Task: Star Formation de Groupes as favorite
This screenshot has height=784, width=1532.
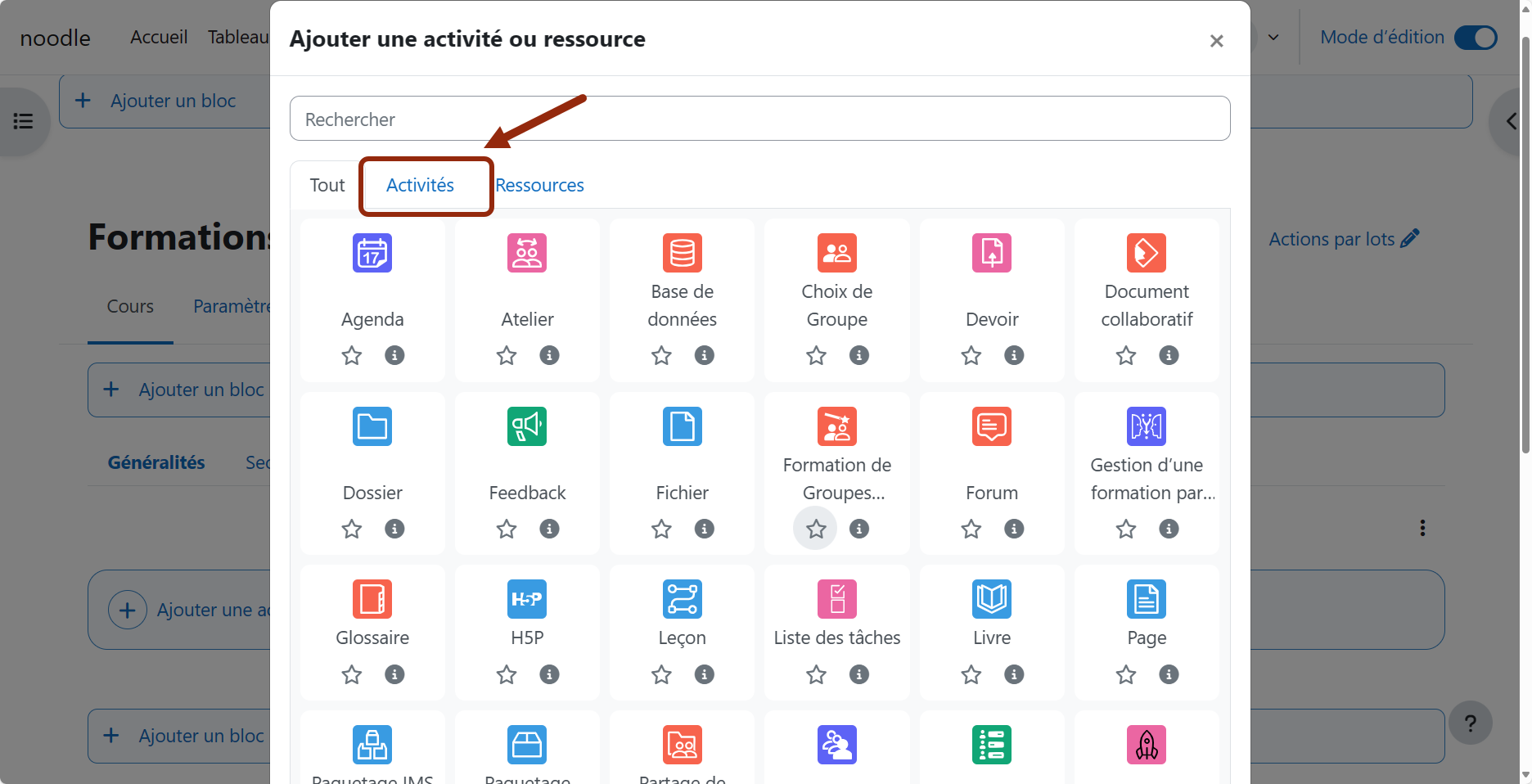Action: pyautogui.click(x=816, y=529)
